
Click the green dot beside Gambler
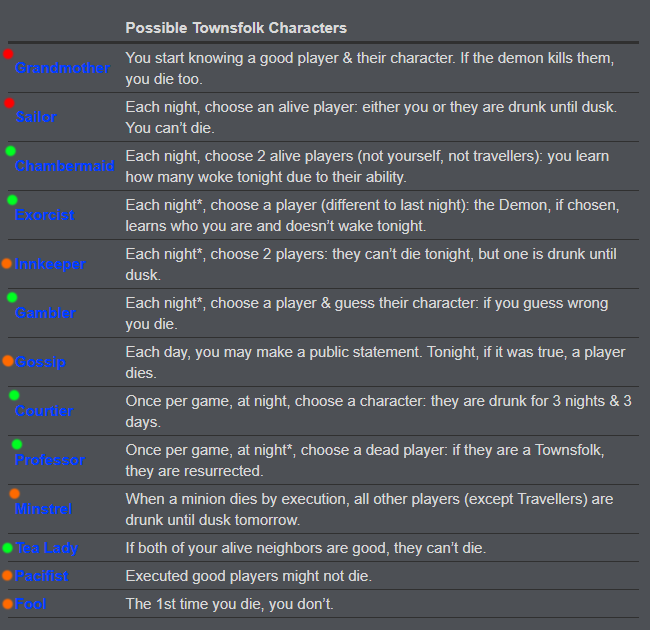[12, 297]
